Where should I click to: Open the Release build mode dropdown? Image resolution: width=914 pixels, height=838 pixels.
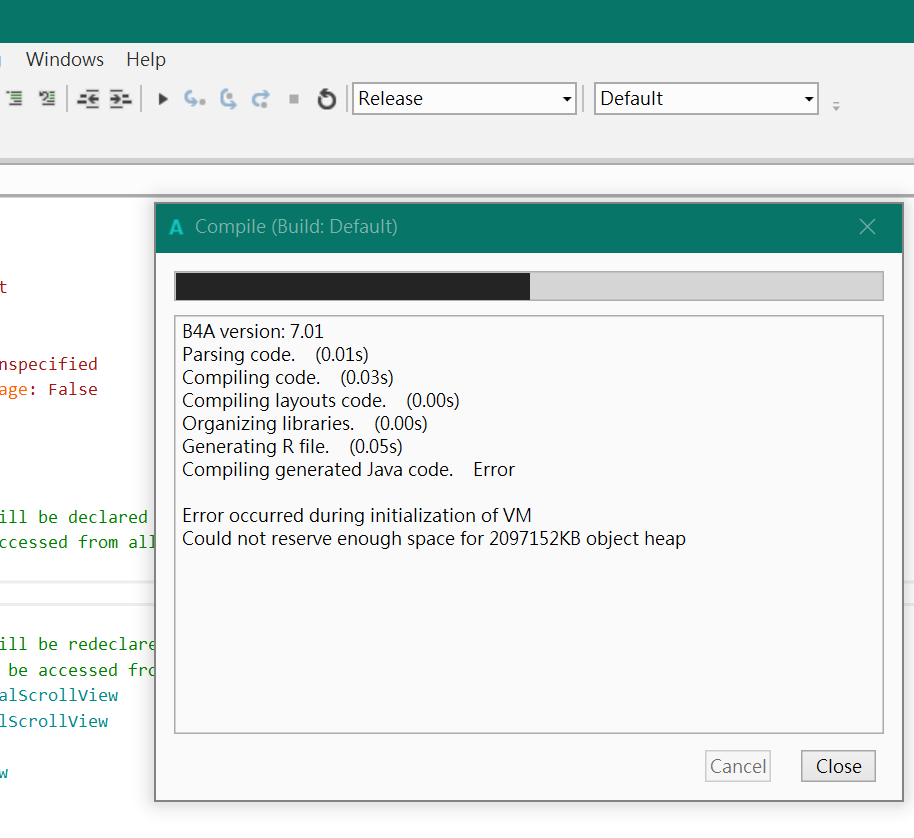coord(465,98)
